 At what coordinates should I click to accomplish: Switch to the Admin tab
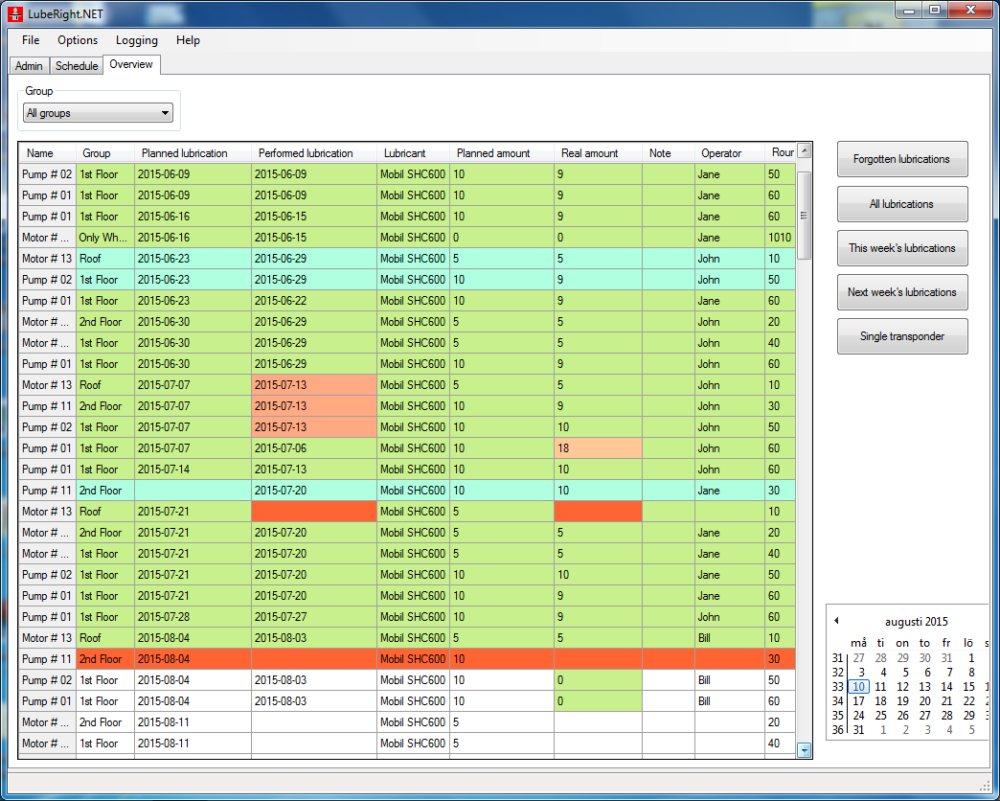[29, 66]
